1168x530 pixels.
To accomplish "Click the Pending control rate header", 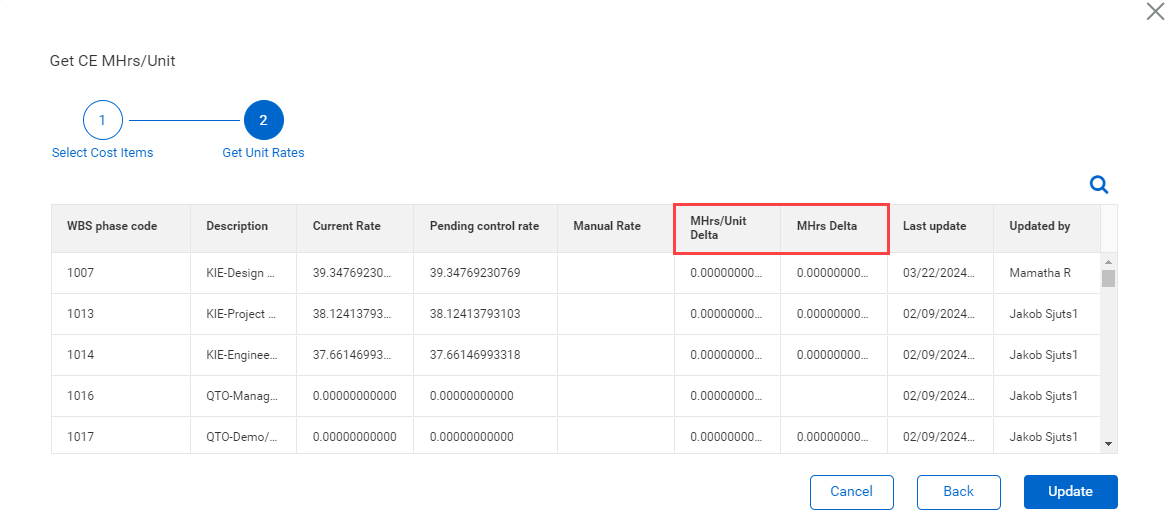I will 484,226.
